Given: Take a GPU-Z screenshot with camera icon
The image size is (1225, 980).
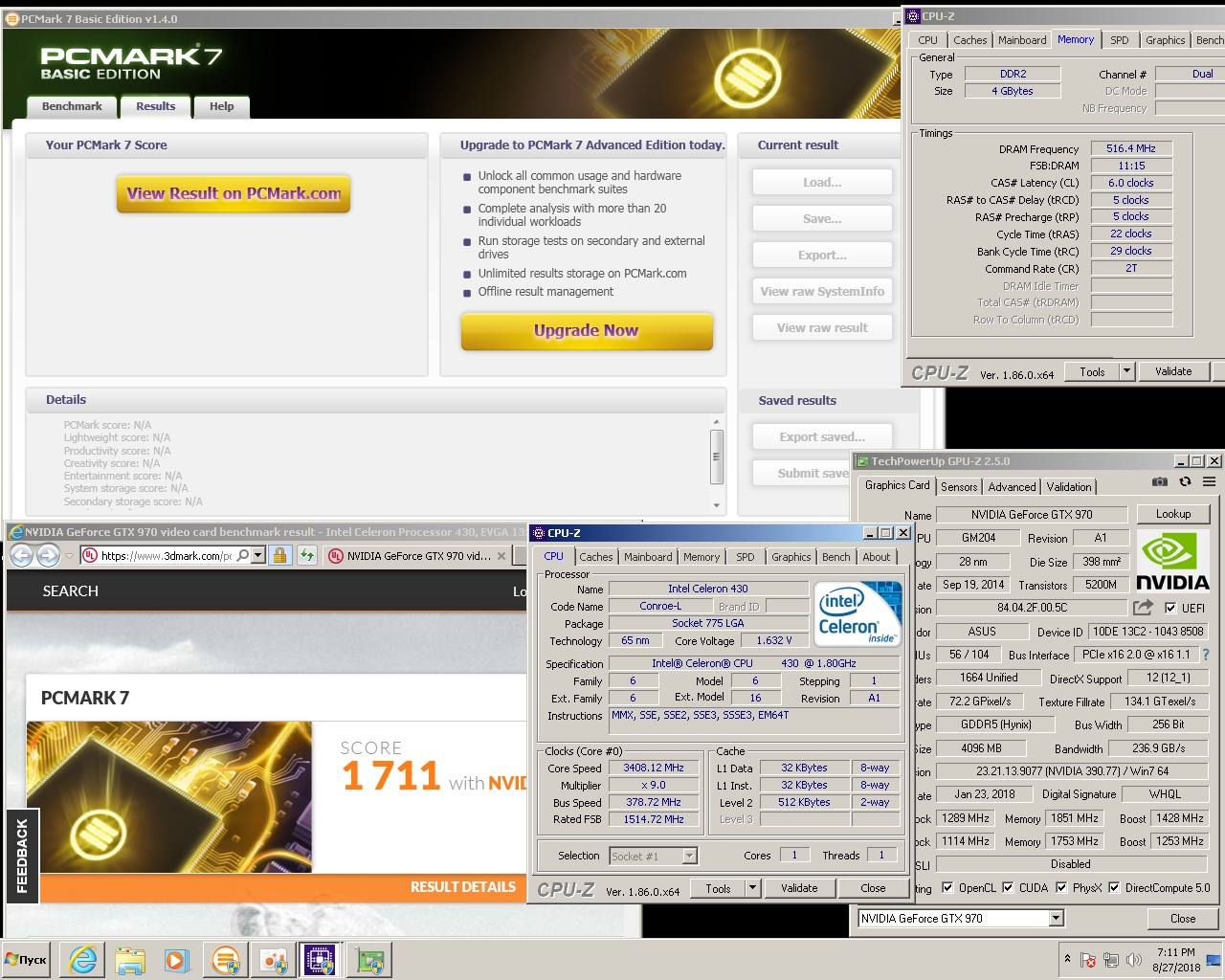Looking at the screenshot, I should 1160,482.
